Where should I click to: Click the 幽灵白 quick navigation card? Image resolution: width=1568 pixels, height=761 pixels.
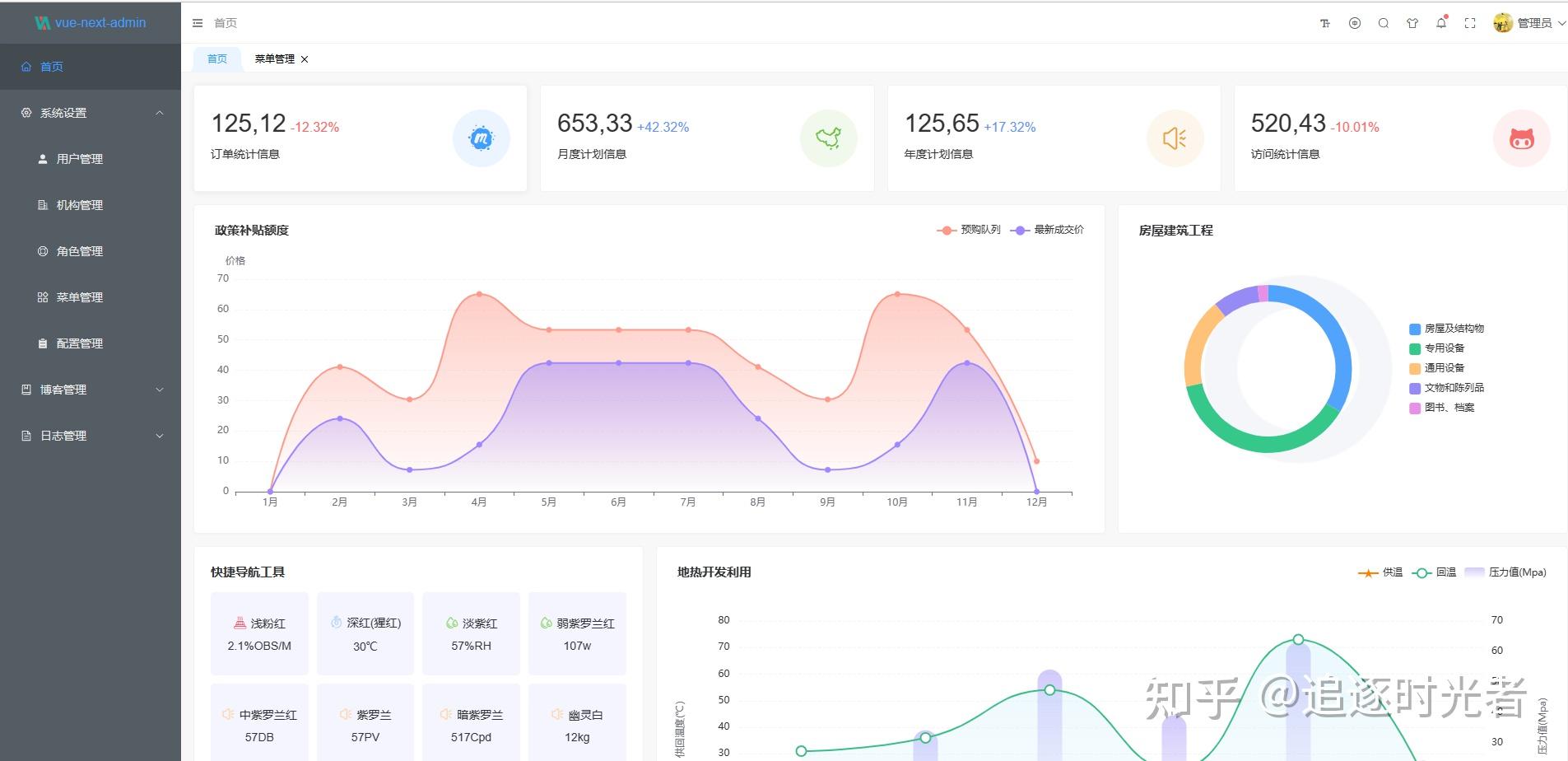pyautogui.click(x=577, y=721)
